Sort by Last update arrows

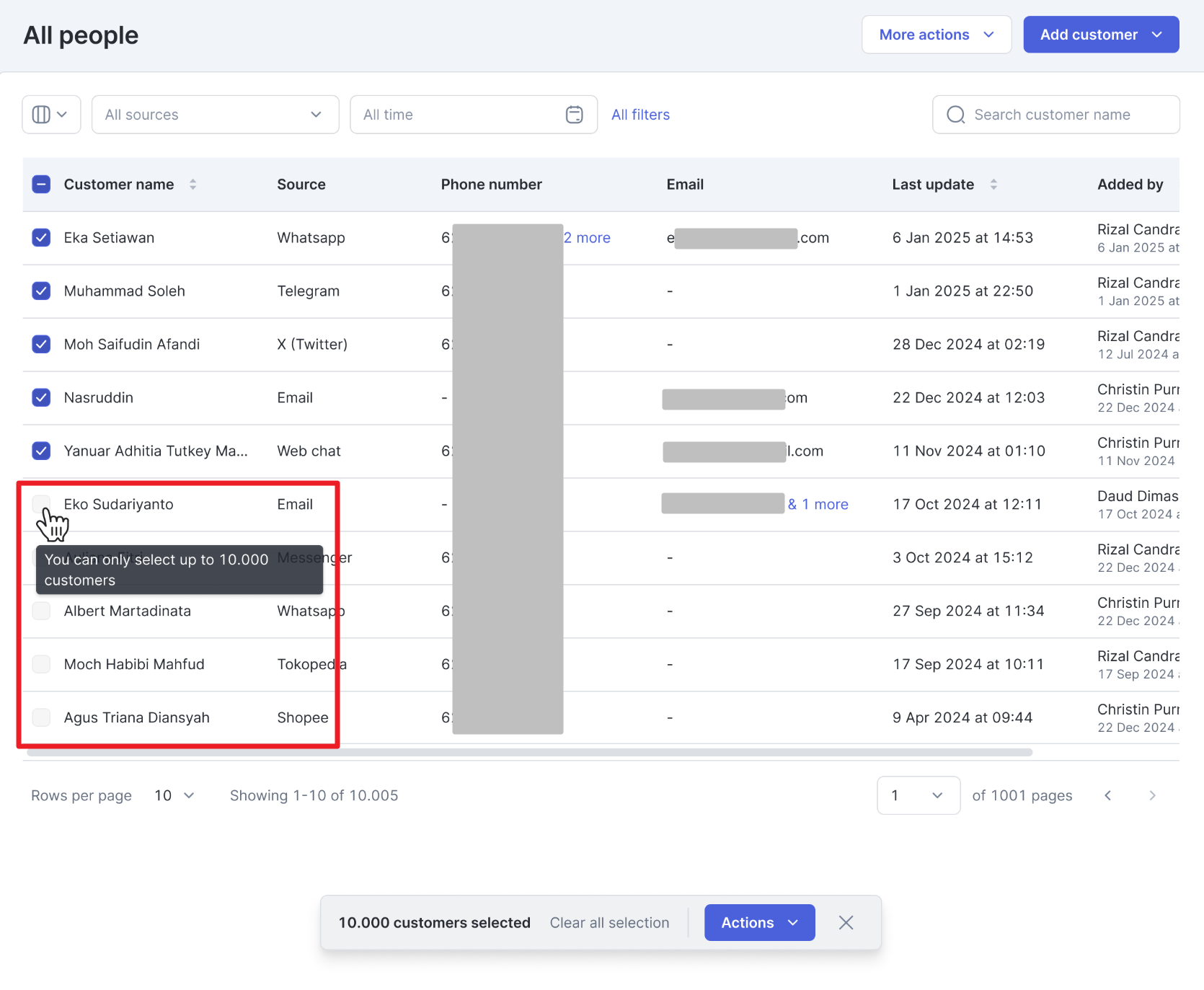(993, 185)
